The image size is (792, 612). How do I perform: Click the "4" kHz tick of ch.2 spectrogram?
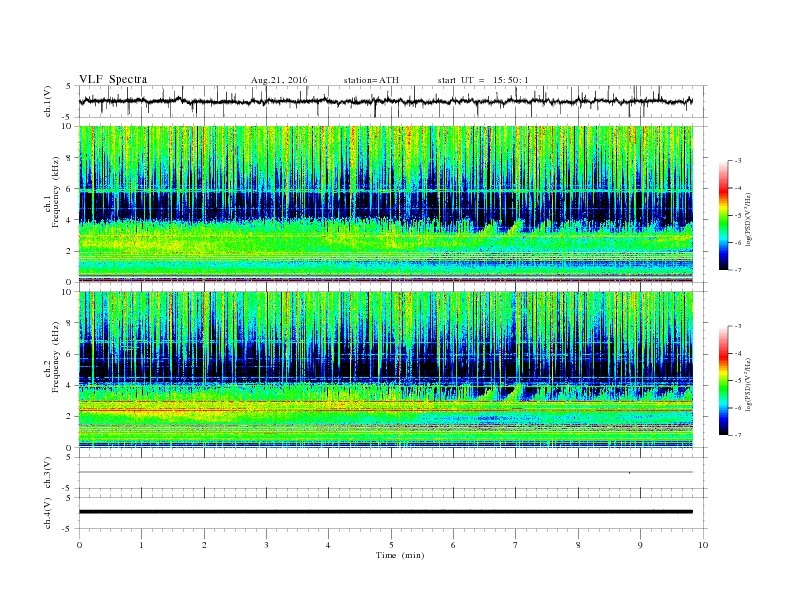pyautogui.click(x=70, y=386)
